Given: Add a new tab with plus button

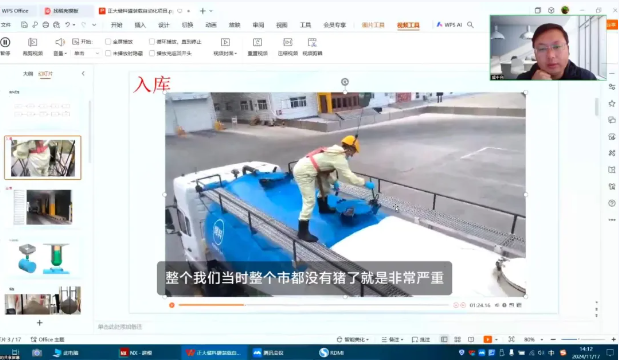Looking at the screenshot, I should point(203,11).
